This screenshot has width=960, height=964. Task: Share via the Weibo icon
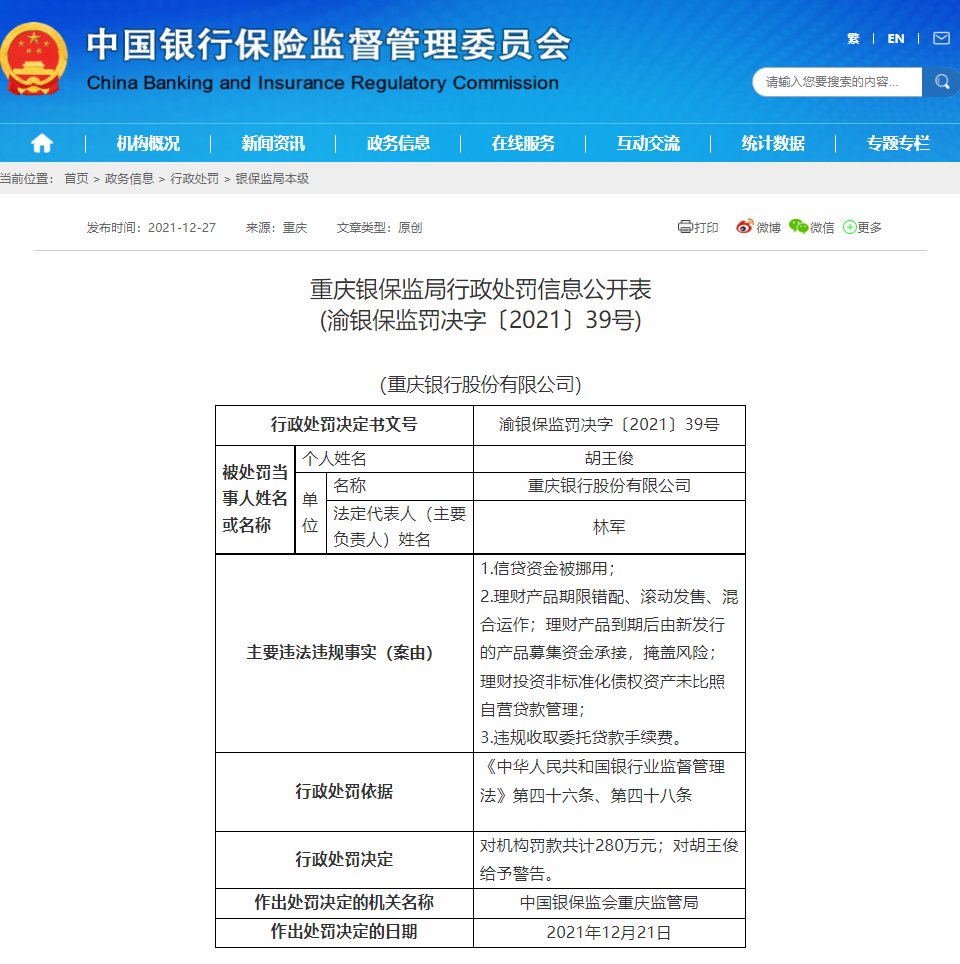click(744, 227)
